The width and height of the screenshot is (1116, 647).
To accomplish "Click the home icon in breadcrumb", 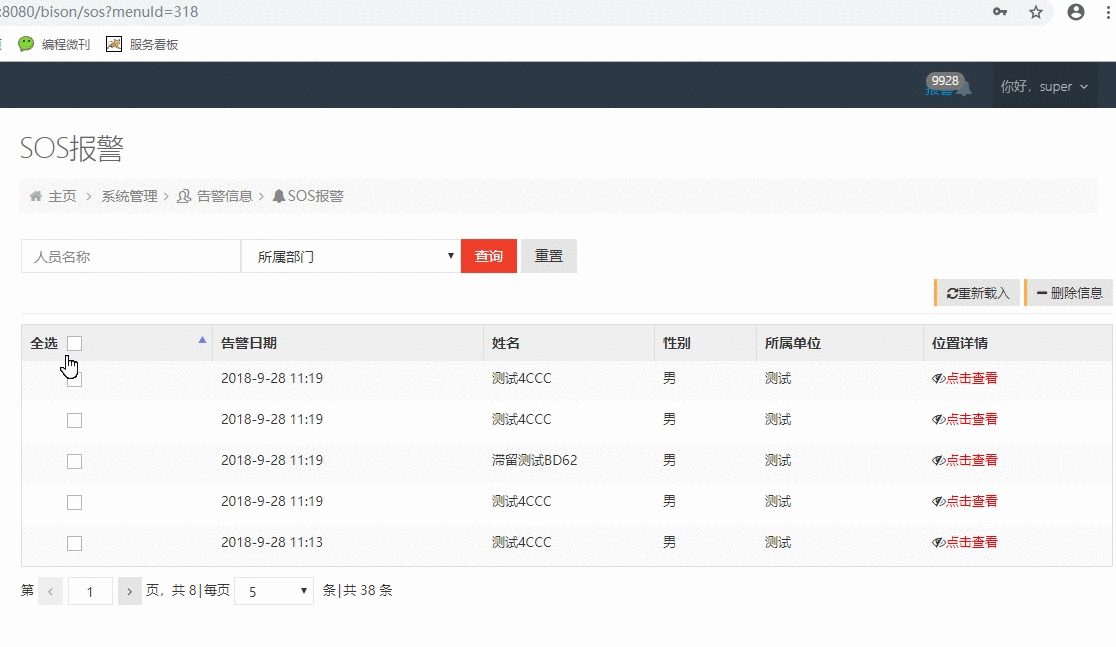I will [36, 196].
